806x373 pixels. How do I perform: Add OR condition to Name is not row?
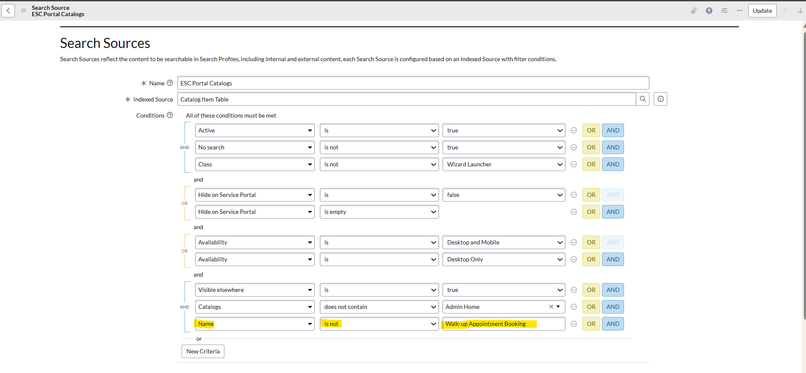click(591, 324)
